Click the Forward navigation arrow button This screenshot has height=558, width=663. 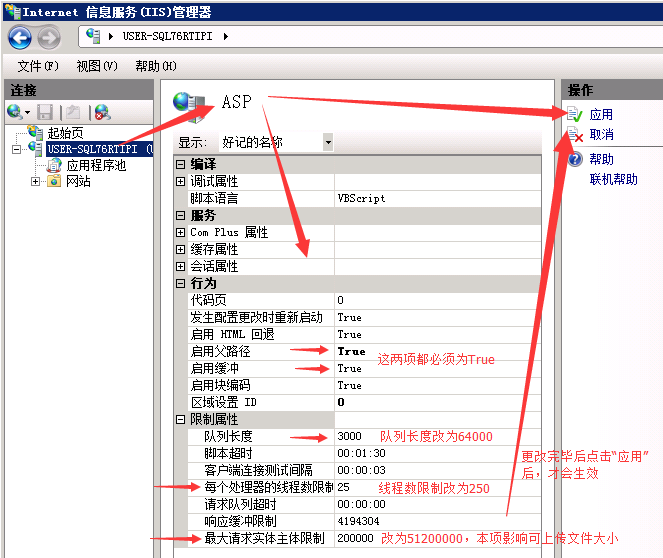[48, 38]
